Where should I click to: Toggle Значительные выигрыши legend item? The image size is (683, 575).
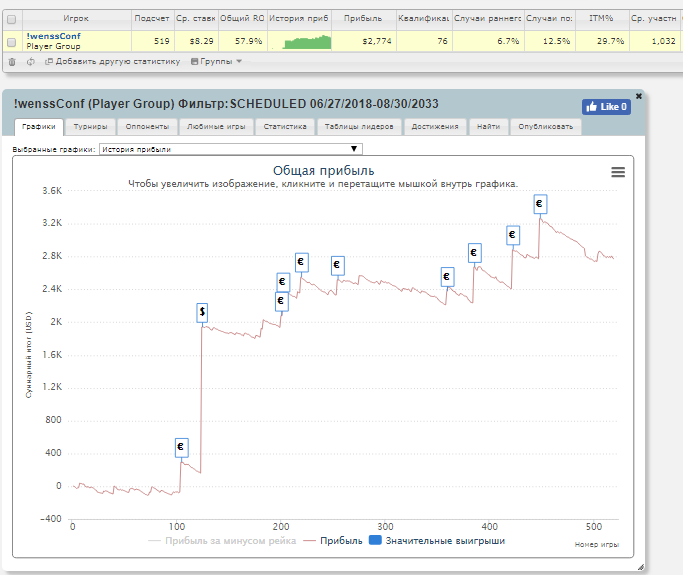(x=437, y=541)
